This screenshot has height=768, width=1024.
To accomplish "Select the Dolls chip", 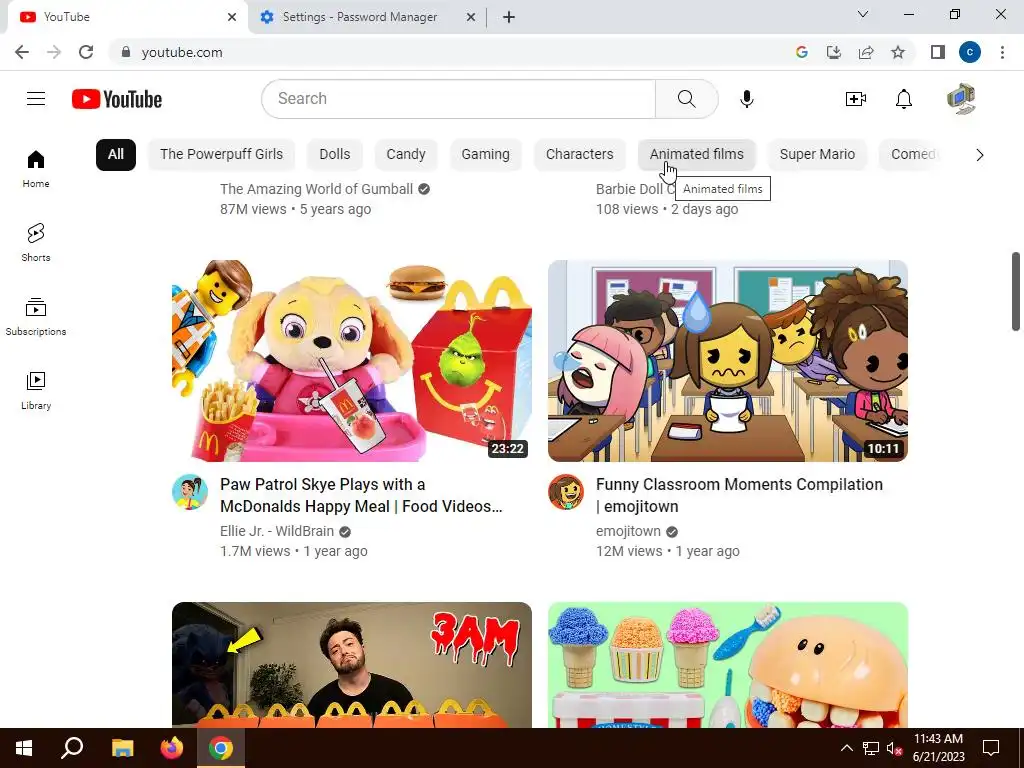I will coord(335,155).
